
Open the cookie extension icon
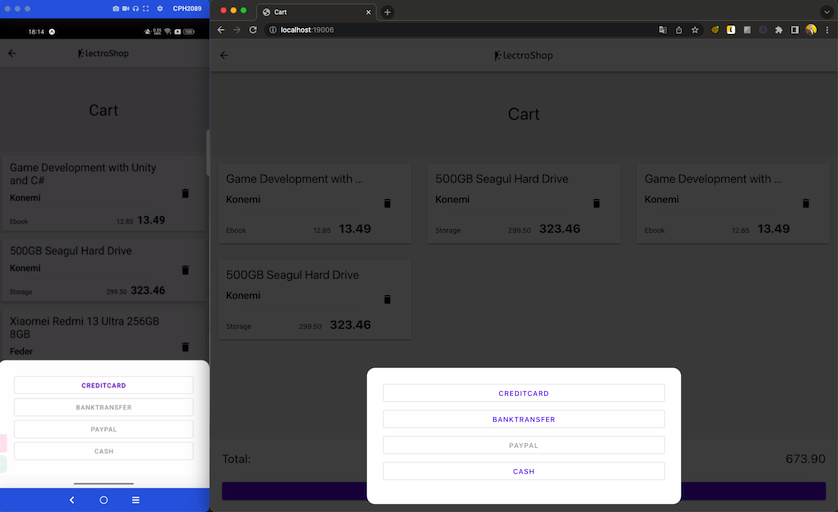[x=715, y=30]
